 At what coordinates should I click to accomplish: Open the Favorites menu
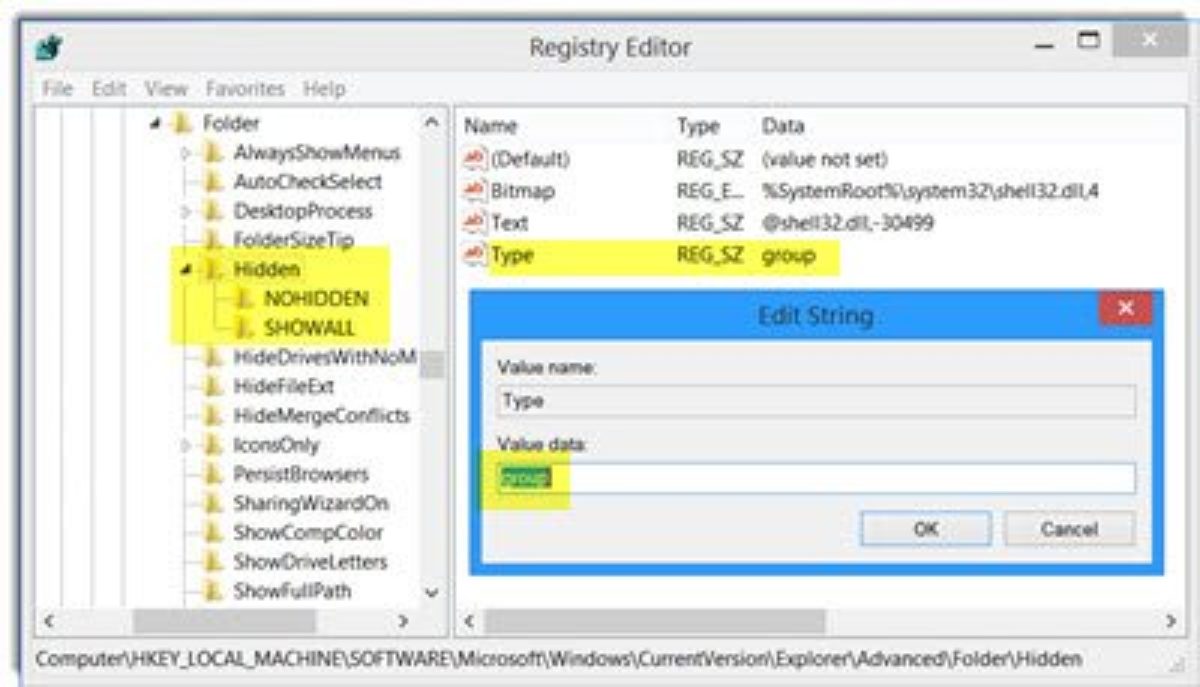coord(245,89)
